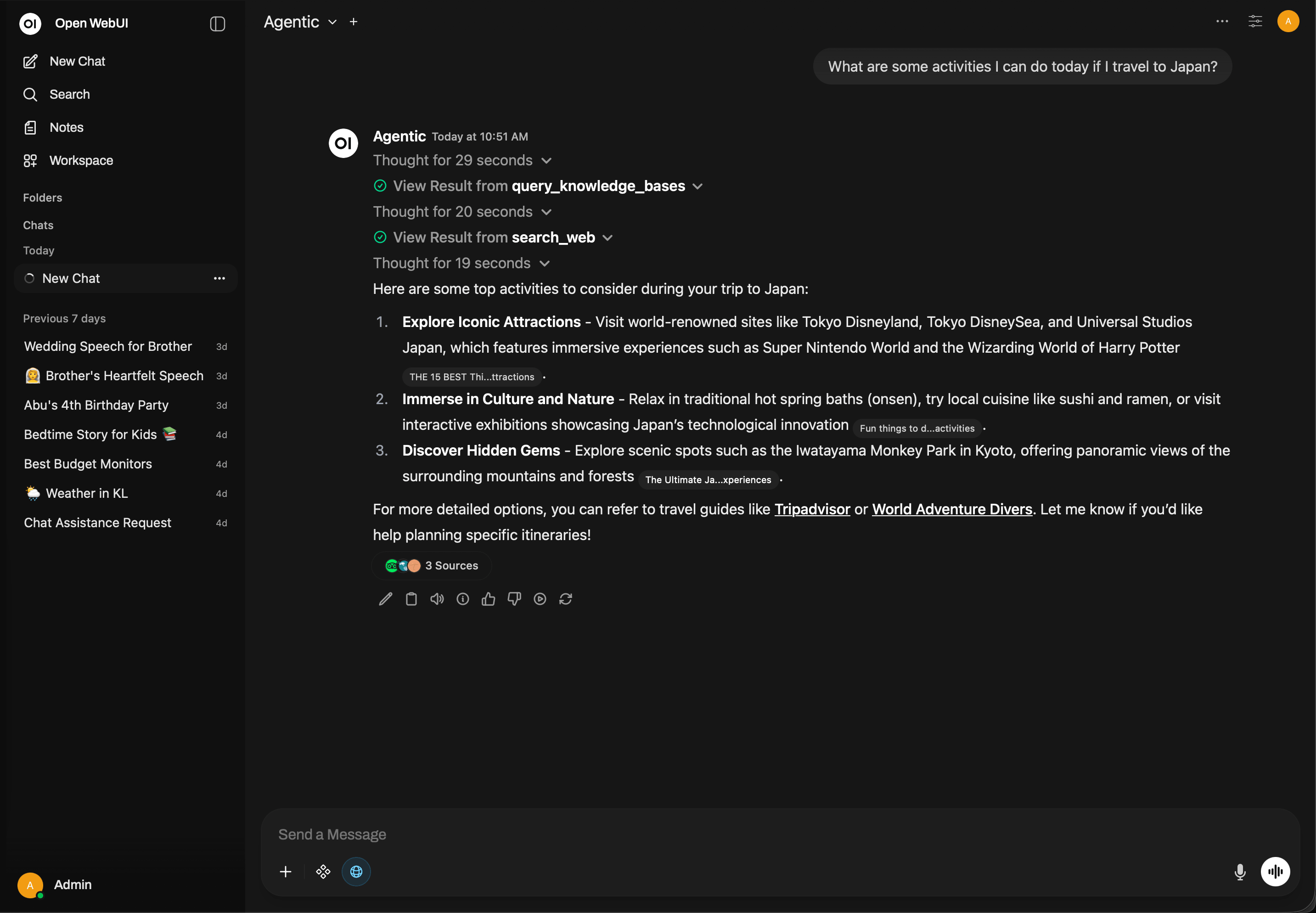Open the Search panel
This screenshot has width=1316, height=913.
[x=68, y=95]
